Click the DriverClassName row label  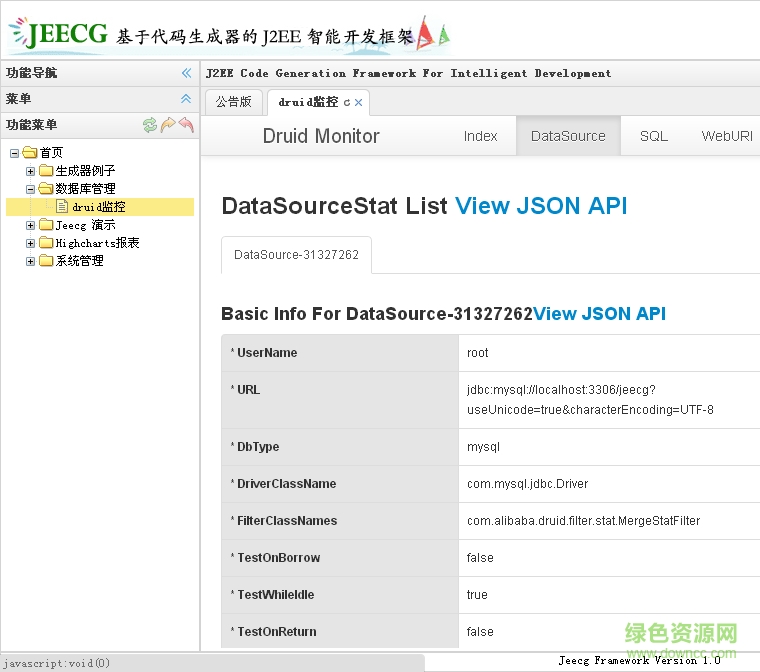point(286,484)
